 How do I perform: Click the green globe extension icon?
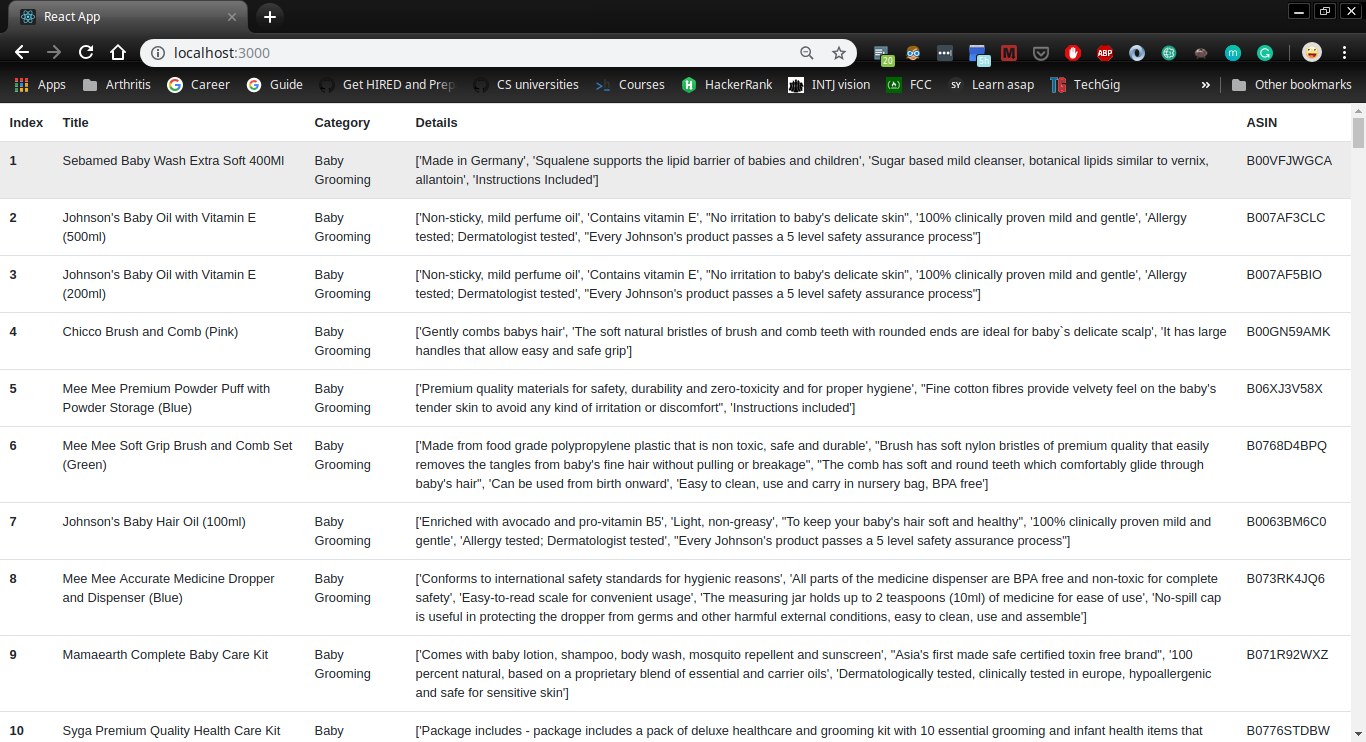tap(1169, 53)
